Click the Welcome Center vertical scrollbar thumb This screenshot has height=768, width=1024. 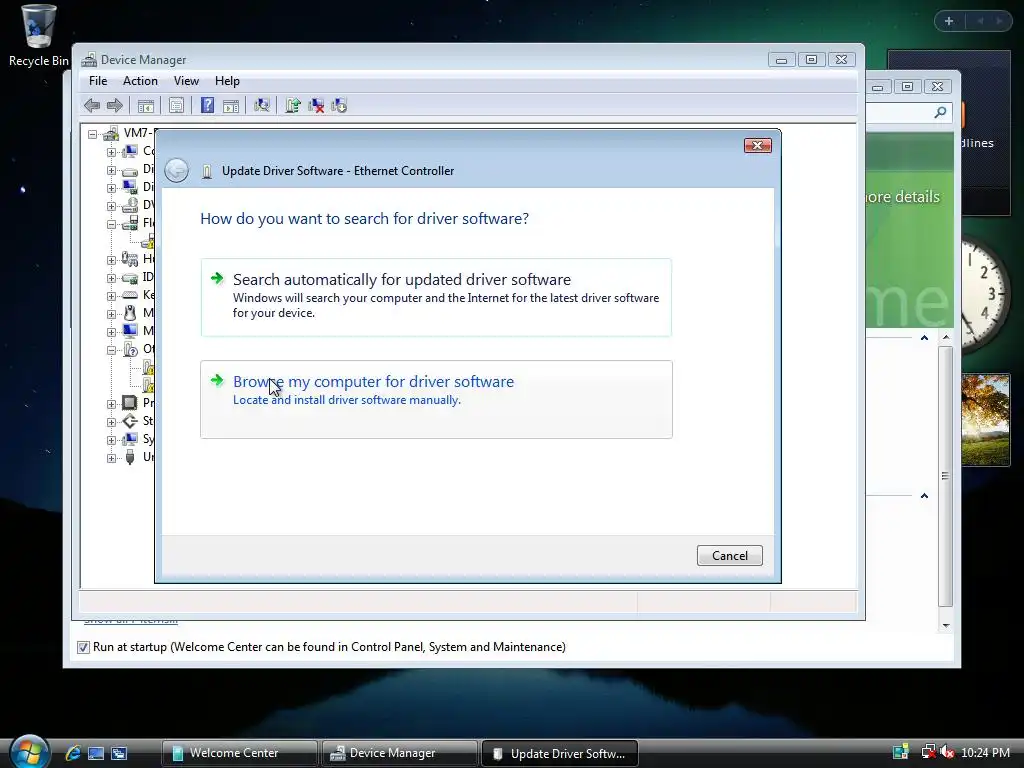pos(945,476)
